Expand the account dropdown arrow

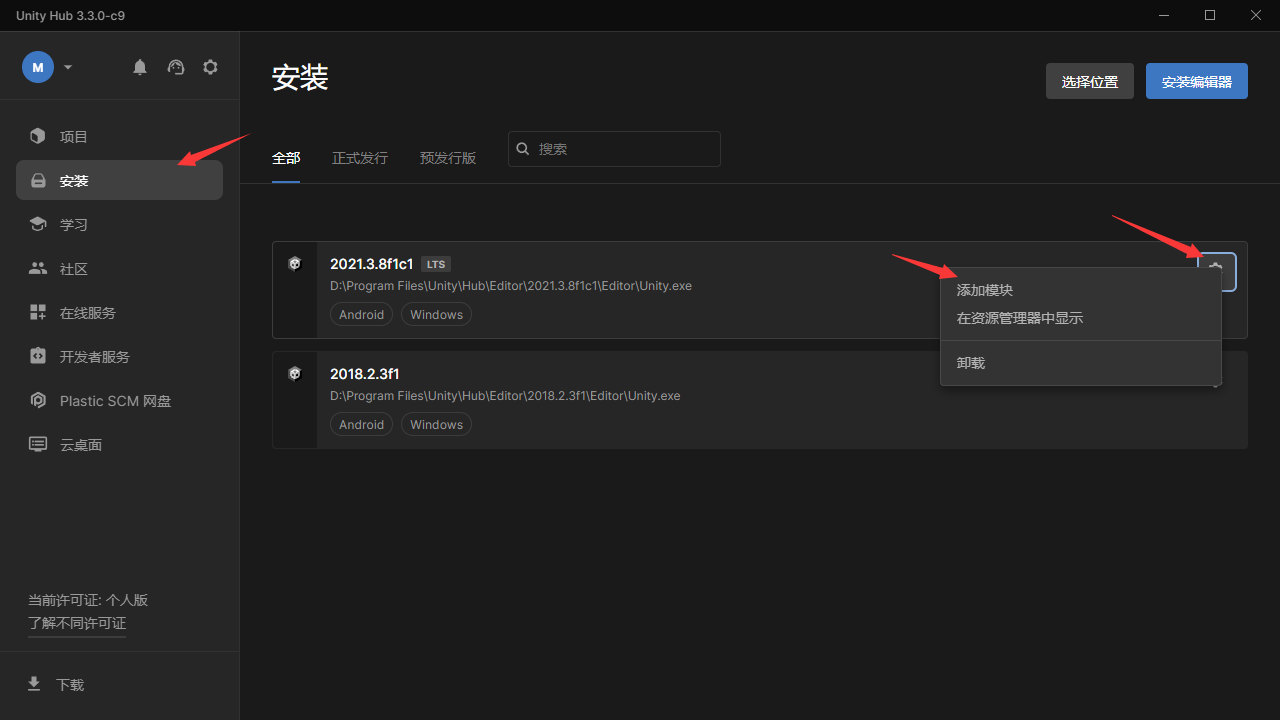[x=68, y=67]
